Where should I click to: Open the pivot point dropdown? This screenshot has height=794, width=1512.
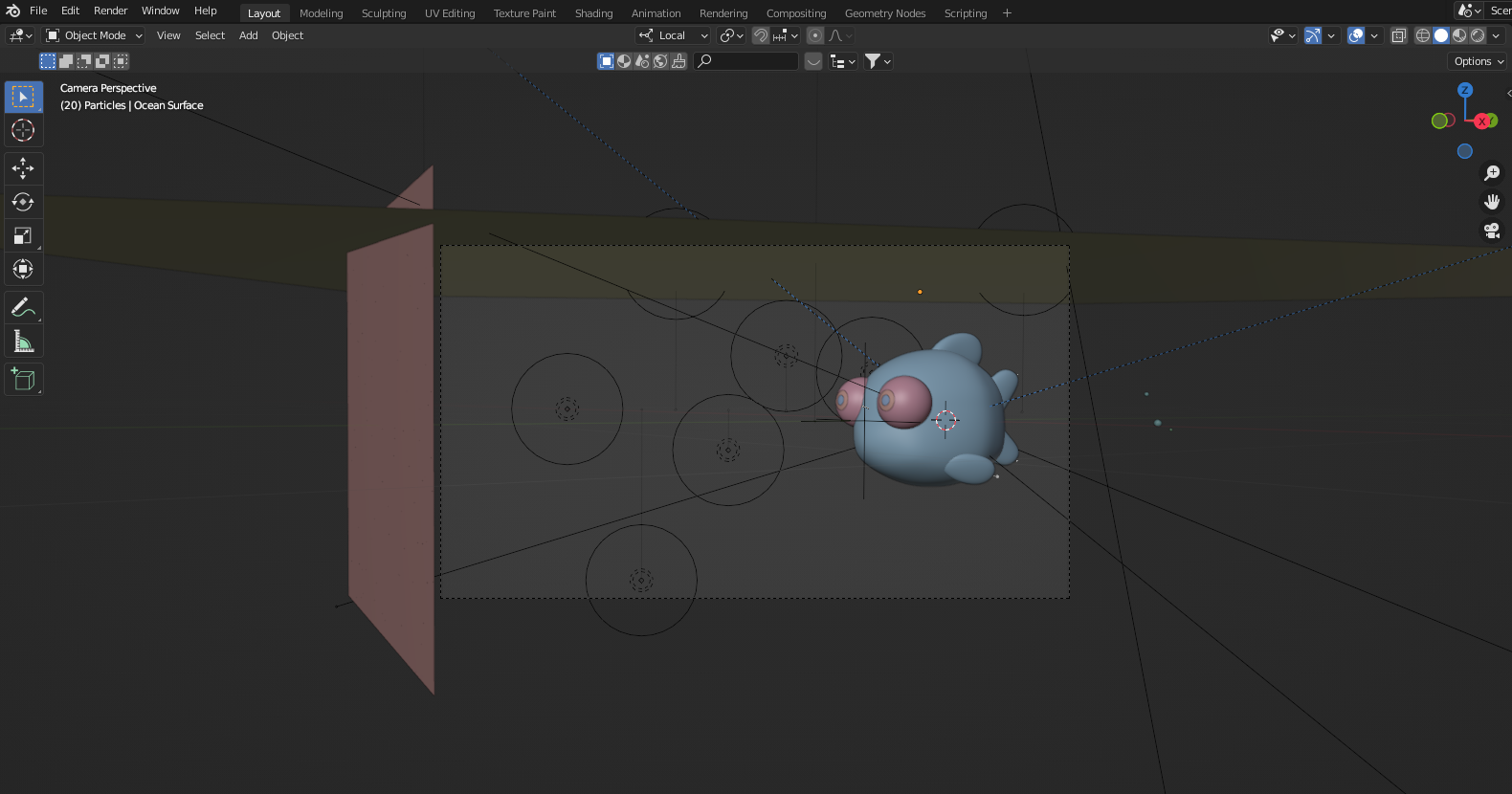point(732,35)
